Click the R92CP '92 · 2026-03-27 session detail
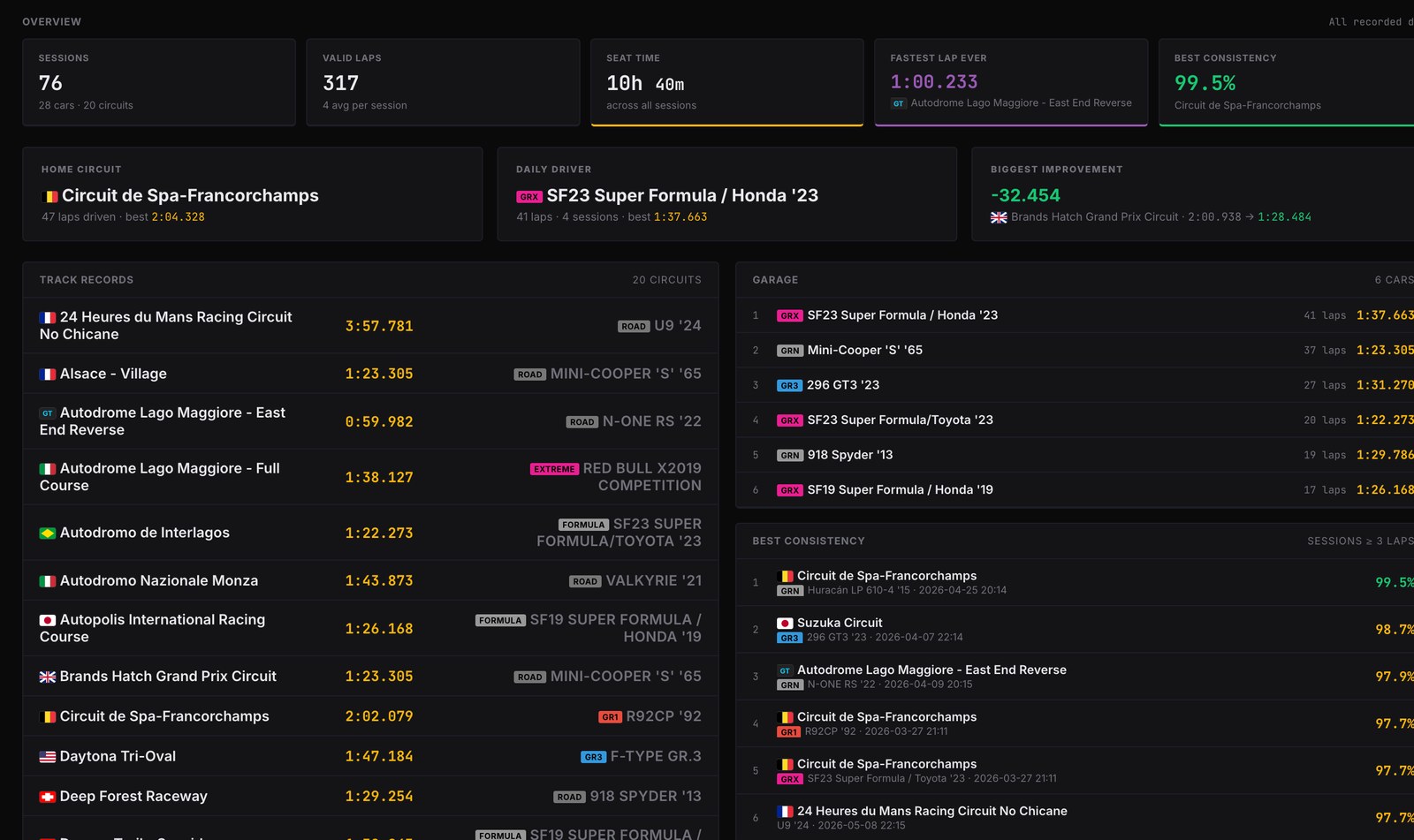Image resolution: width=1414 pixels, height=840 pixels. click(x=876, y=732)
